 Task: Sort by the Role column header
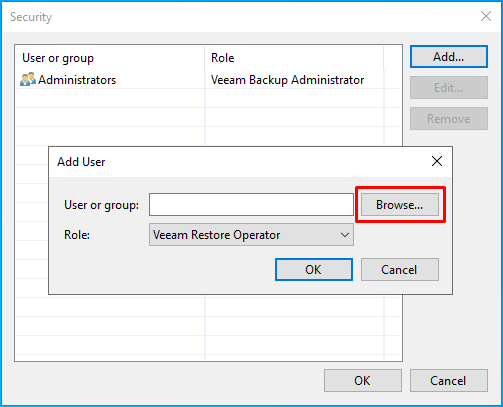pyautogui.click(x=294, y=58)
